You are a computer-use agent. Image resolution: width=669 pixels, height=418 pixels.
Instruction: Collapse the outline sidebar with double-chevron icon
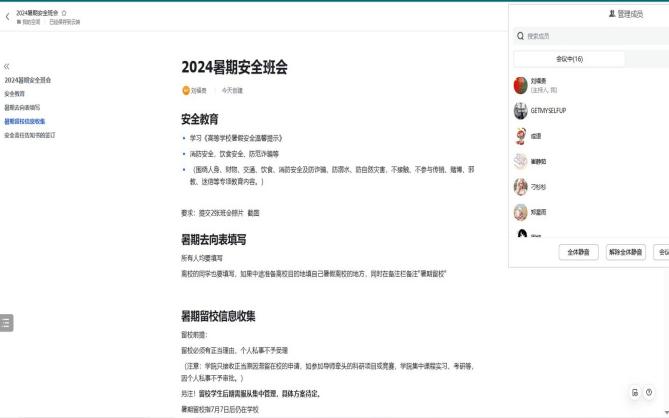(x=8, y=66)
